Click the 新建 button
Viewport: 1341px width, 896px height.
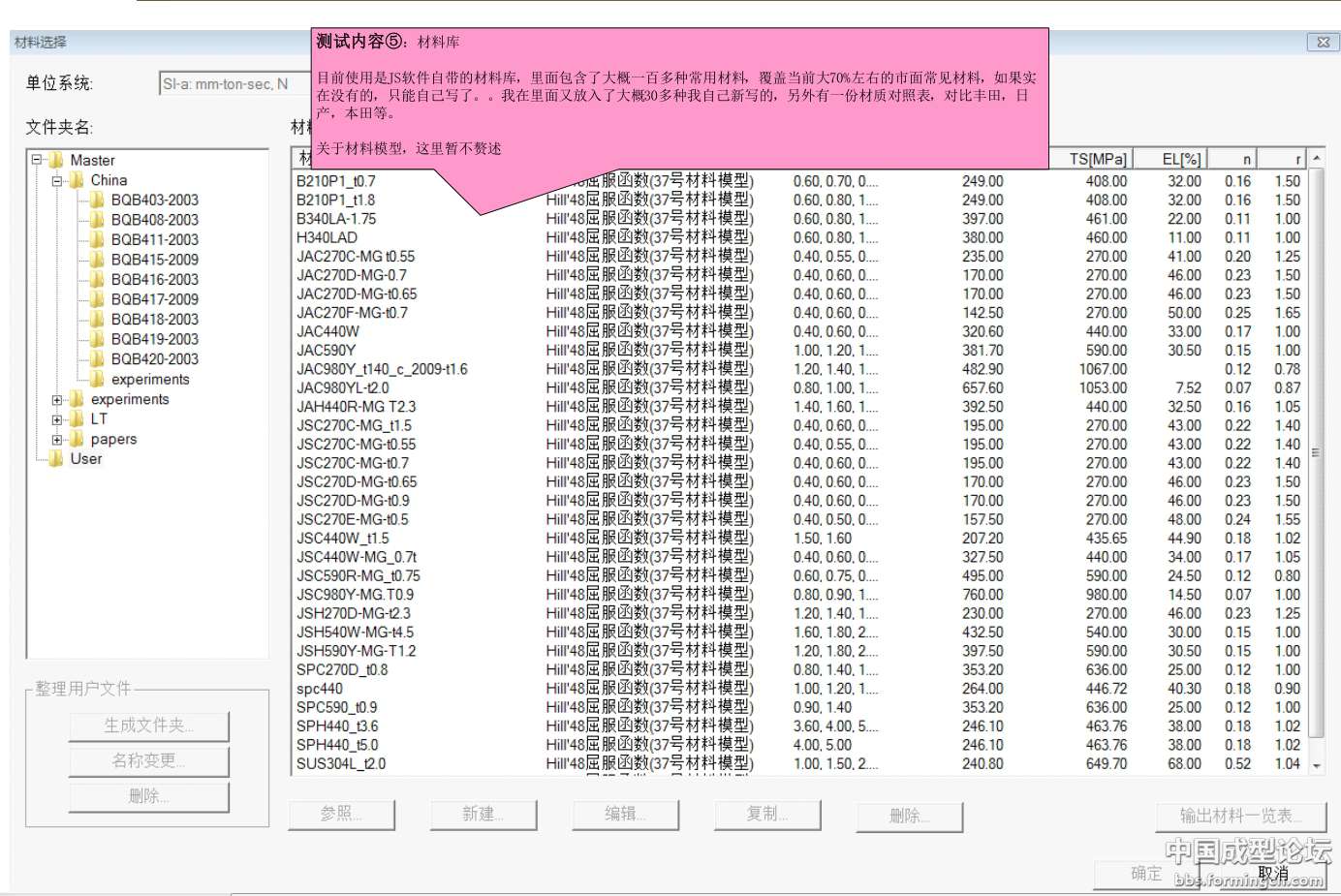[x=483, y=815]
